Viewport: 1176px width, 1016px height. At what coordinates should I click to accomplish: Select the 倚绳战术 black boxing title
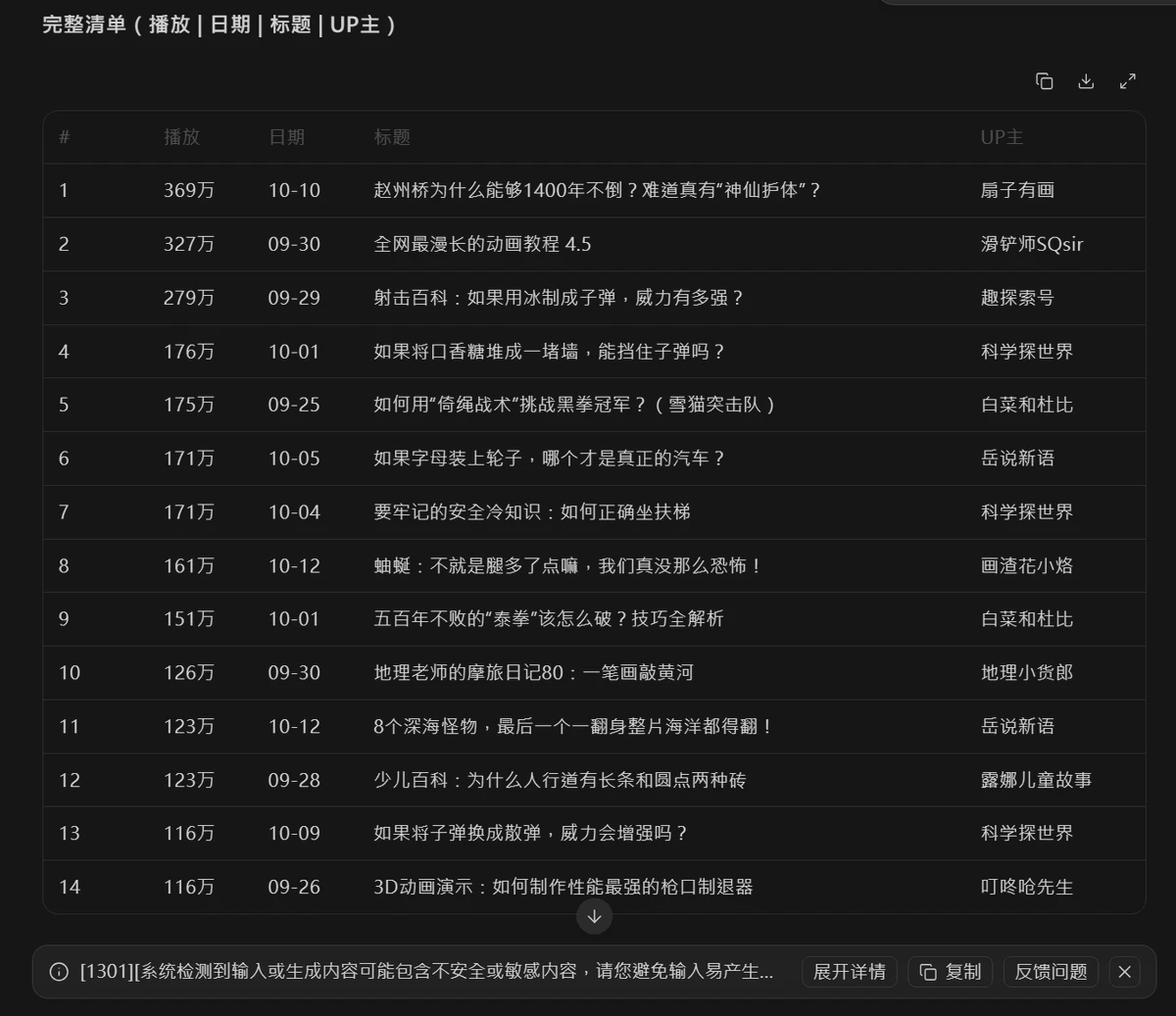point(575,405)
